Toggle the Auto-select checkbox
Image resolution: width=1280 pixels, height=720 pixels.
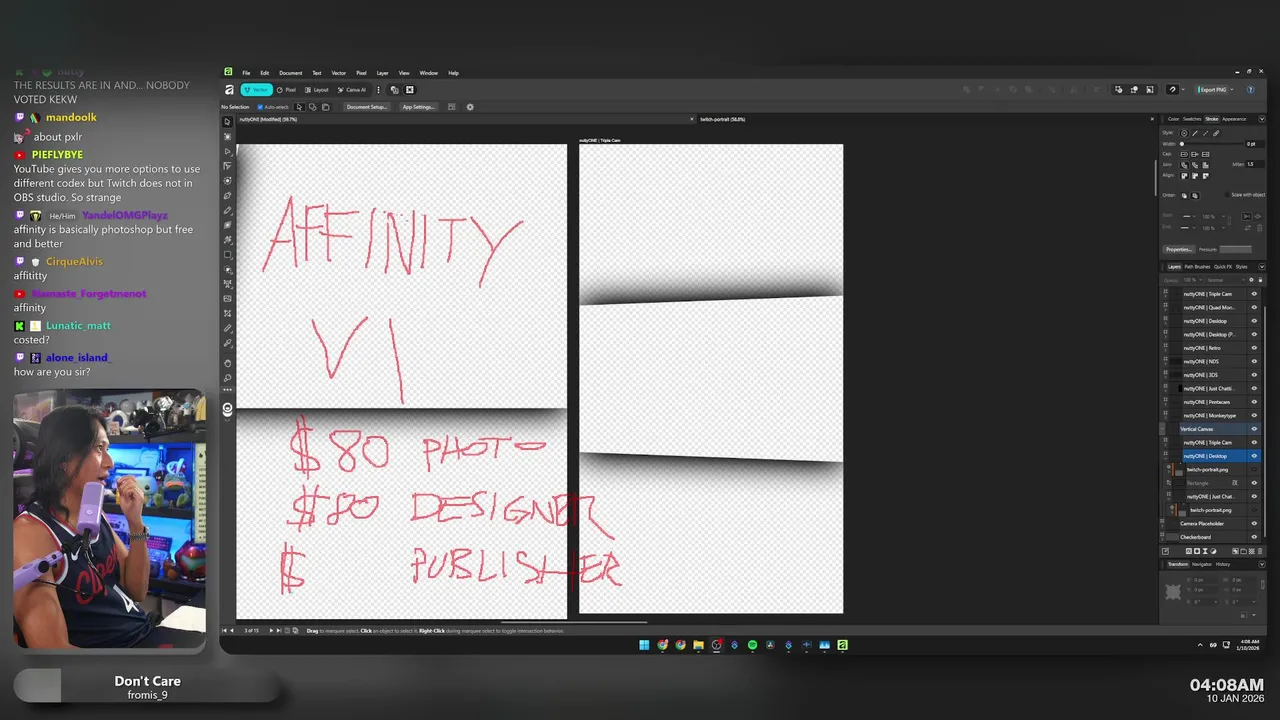coord(260,107)
